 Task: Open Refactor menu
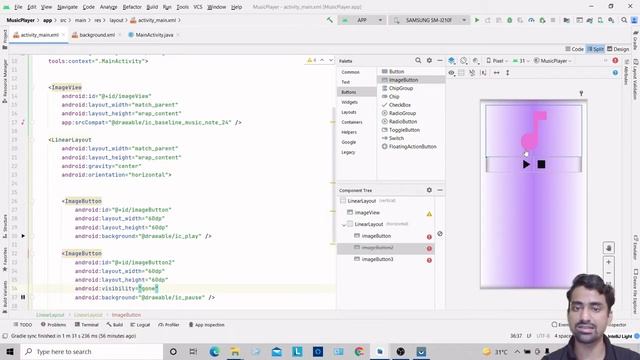132,7
